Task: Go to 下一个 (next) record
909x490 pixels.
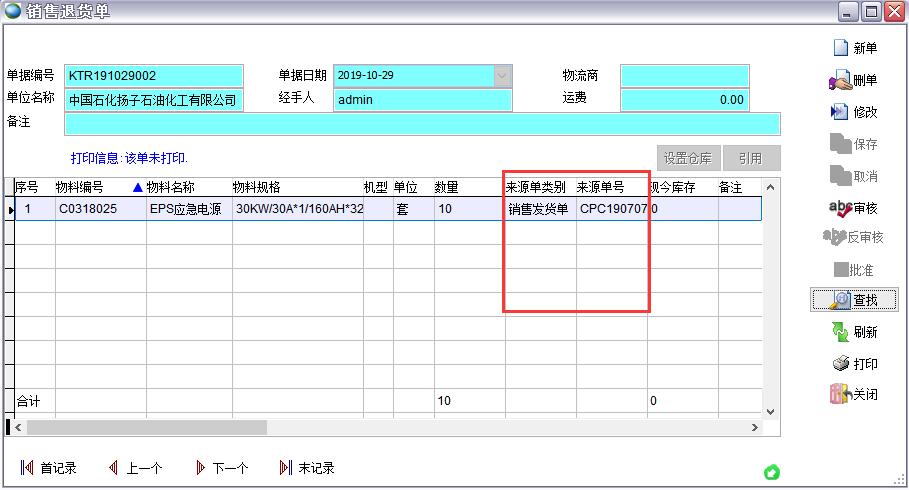Action: point(221,468)
